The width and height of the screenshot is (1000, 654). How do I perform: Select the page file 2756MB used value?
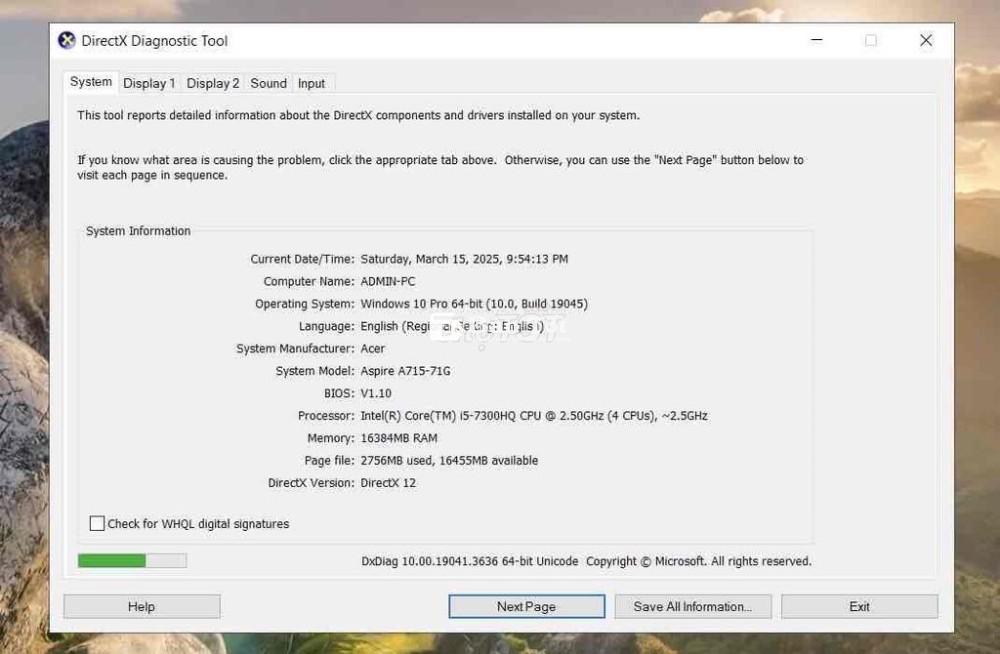coord(449,460)
